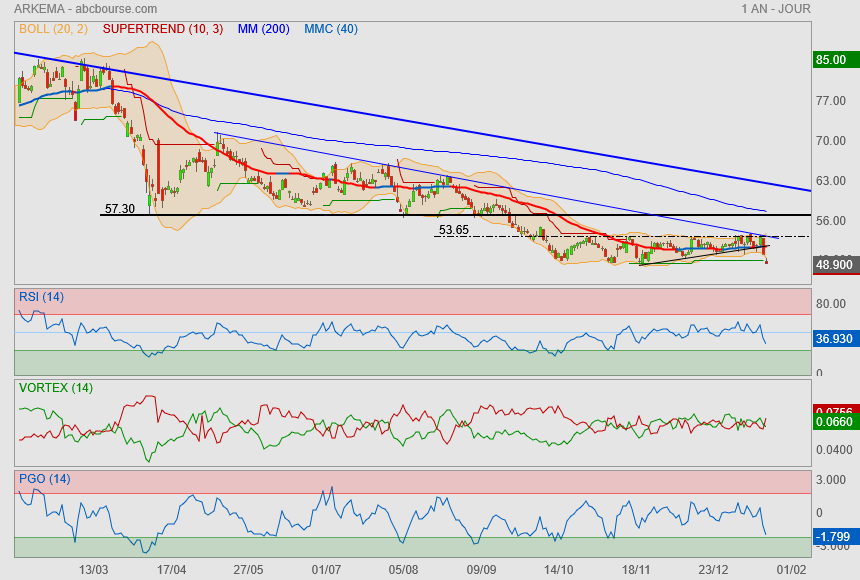Click the 01/07 date on the time axis
This screenshot has height=580, width=860.
point(326,569)
